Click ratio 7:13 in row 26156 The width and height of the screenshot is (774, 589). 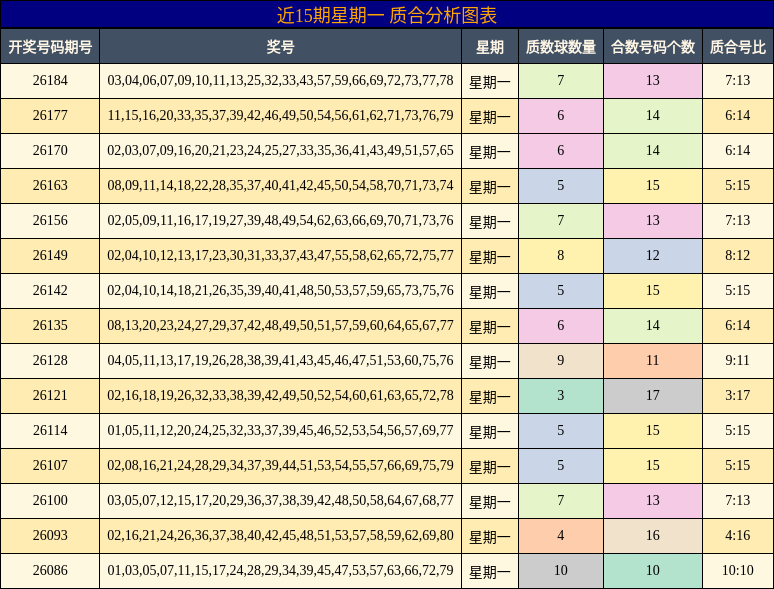[737, 221]
